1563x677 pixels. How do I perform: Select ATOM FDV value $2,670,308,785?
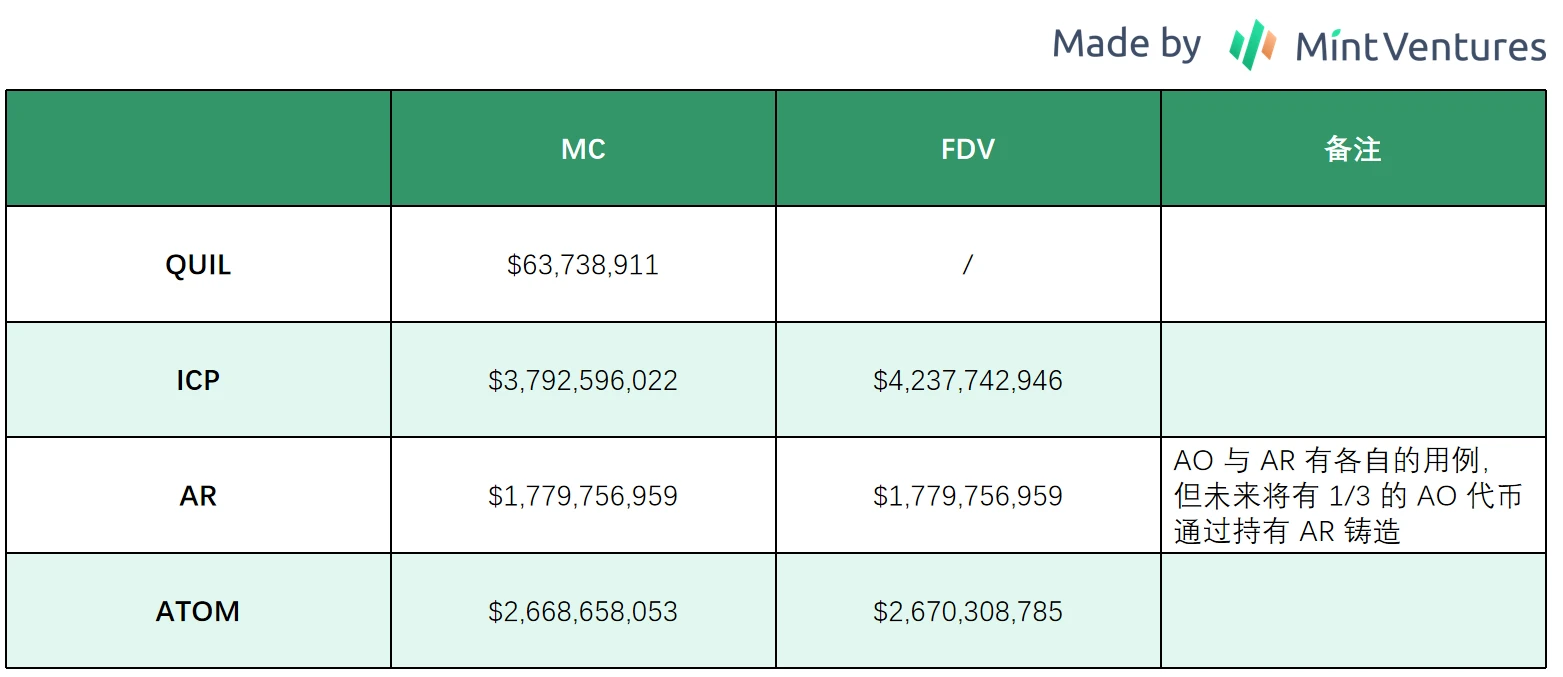click(968, 611)
